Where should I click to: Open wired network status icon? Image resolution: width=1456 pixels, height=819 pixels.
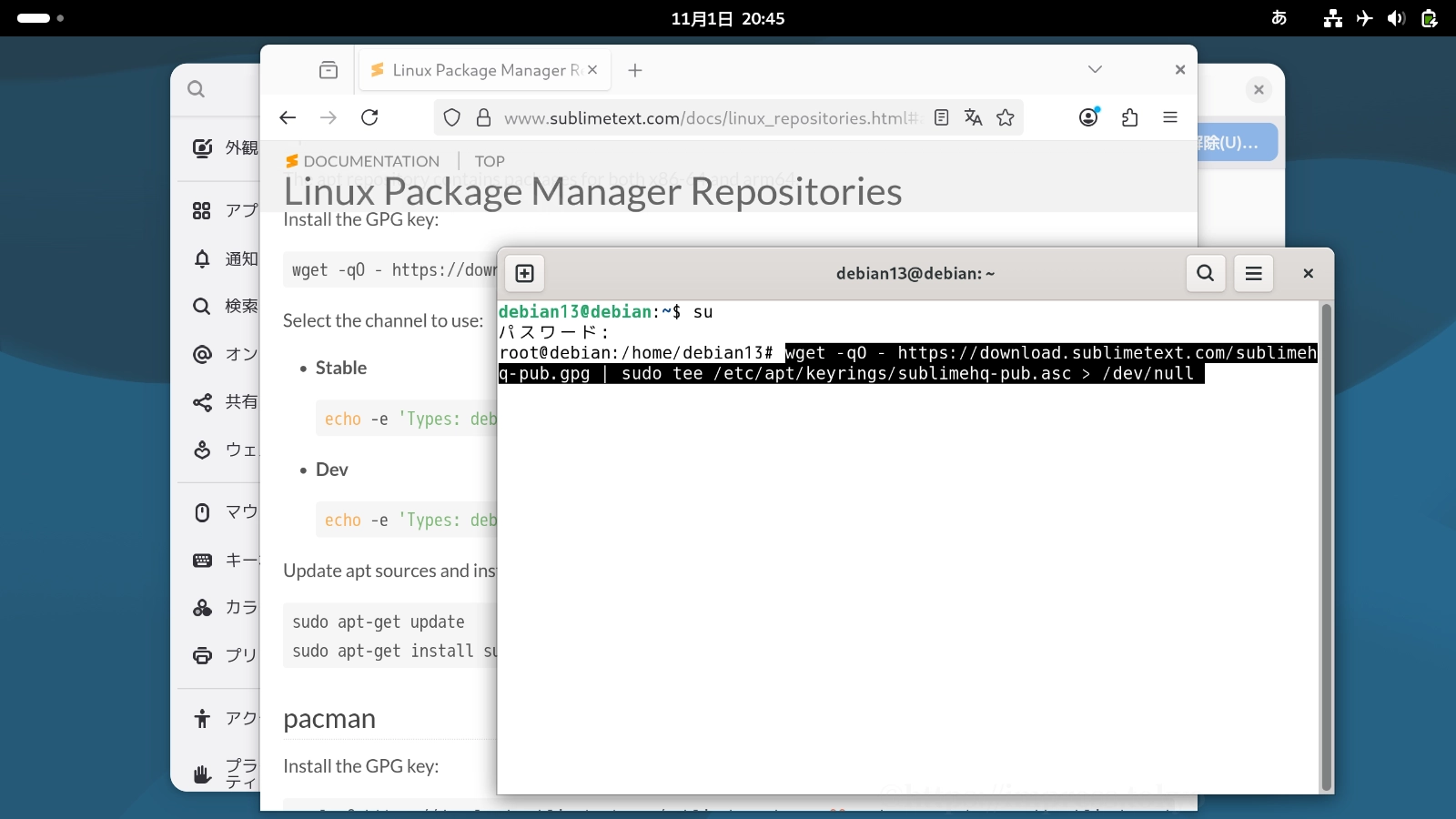(1333, 18)
